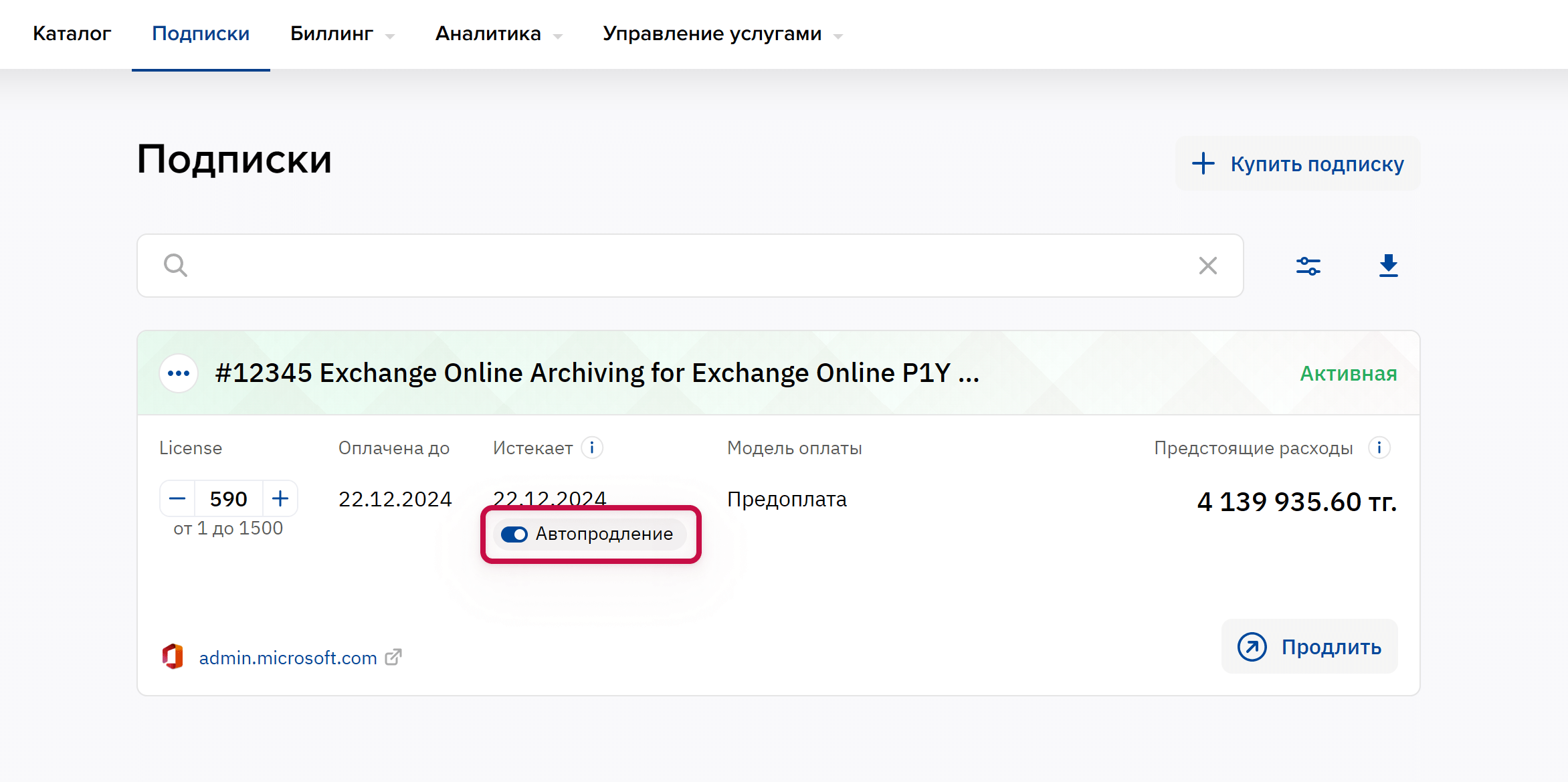Click the magnifier search icon

[x=175, y=266]
